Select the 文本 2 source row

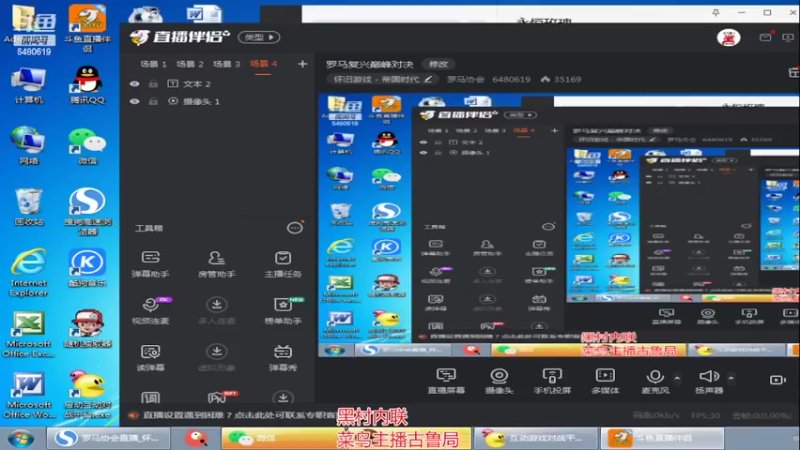pyautogui.click(x=217, y=84)
